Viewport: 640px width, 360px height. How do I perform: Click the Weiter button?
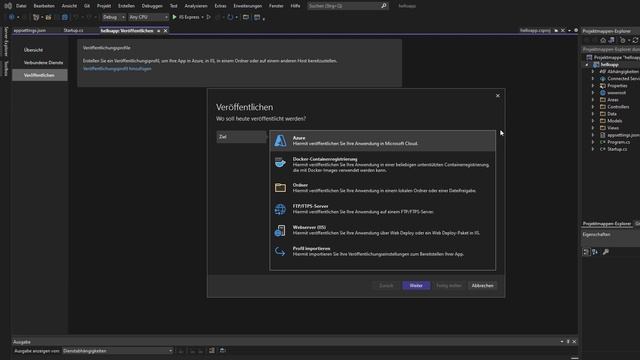point(416,285)
